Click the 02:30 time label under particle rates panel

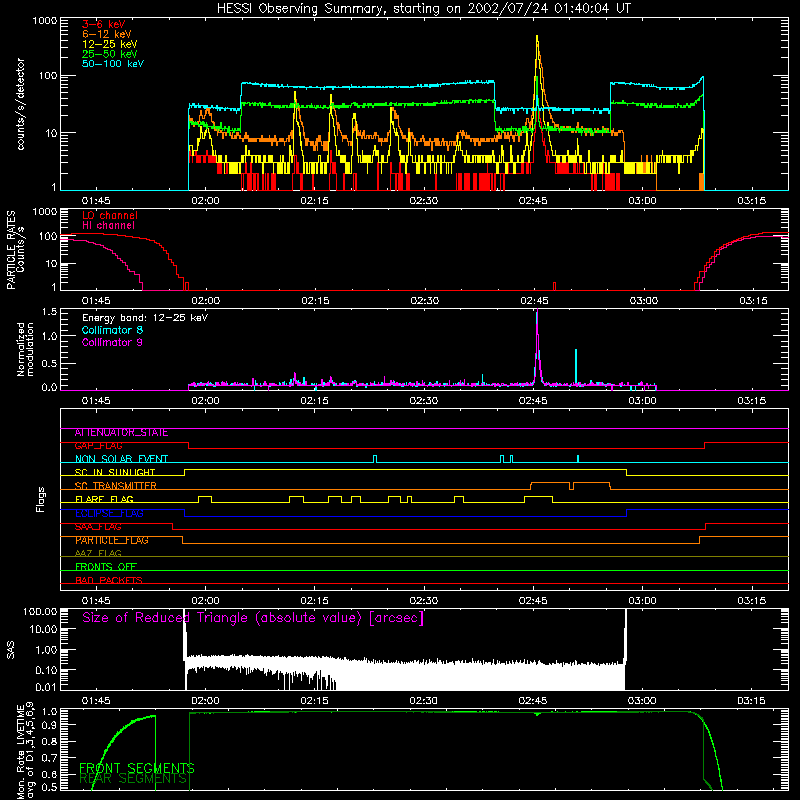(424, 301)
